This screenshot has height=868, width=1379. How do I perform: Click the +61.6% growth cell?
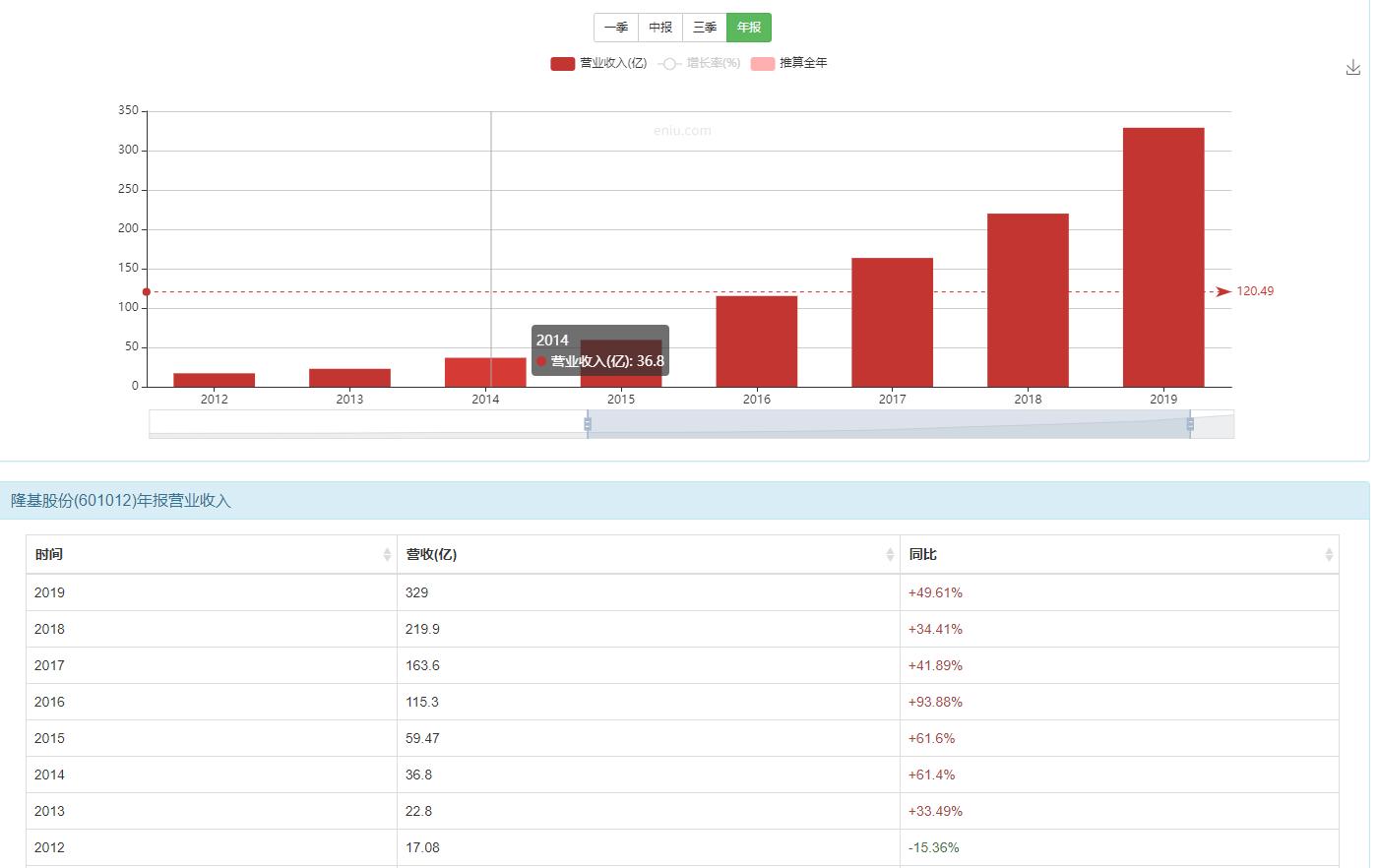(1119, 738)
